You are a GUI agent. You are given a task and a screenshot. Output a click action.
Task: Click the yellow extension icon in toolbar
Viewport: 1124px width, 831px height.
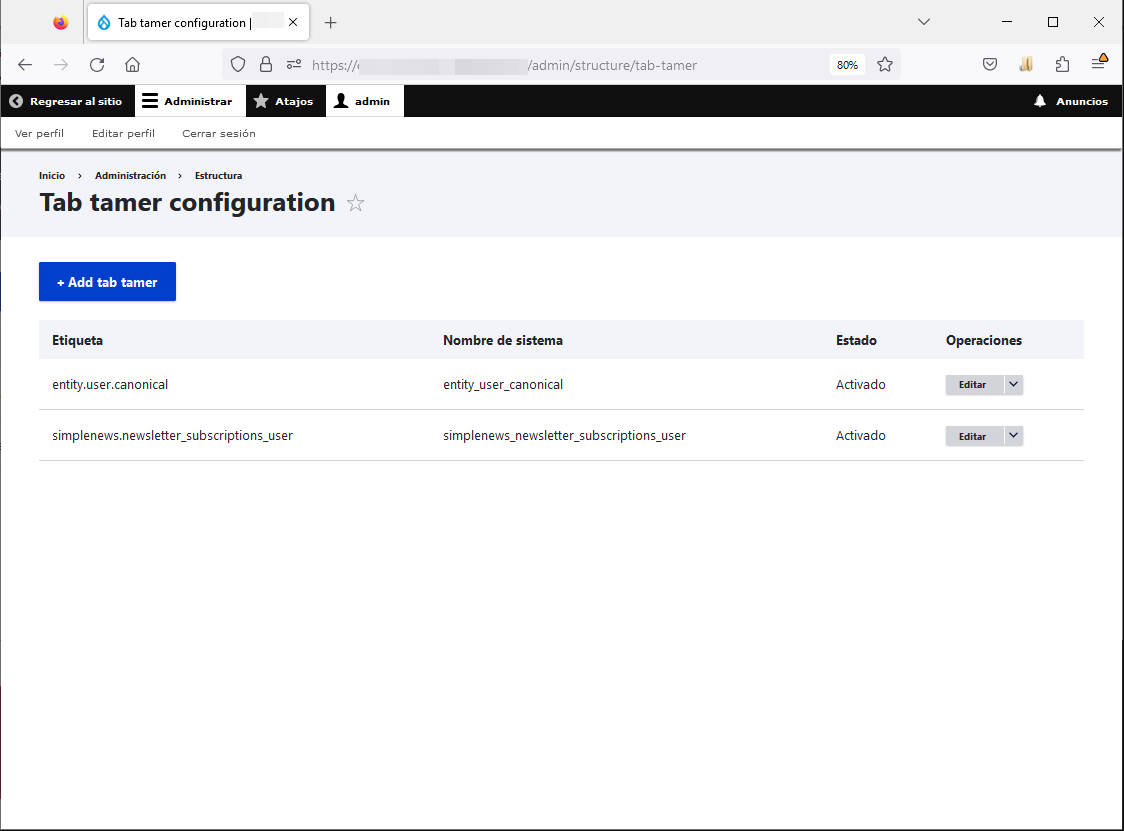[x=1027, y=65]
